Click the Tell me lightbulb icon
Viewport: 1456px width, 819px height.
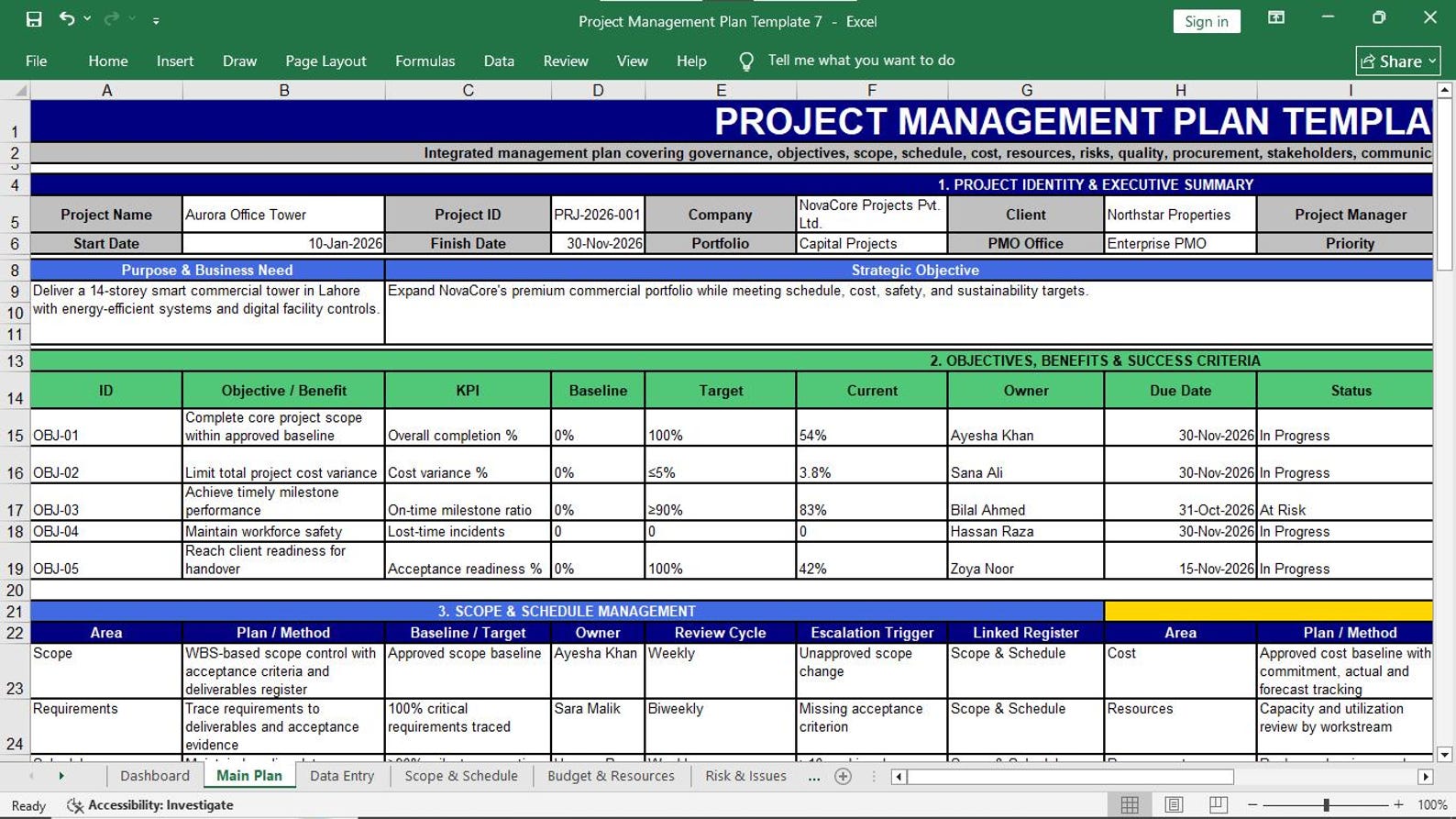pos(746,61)
